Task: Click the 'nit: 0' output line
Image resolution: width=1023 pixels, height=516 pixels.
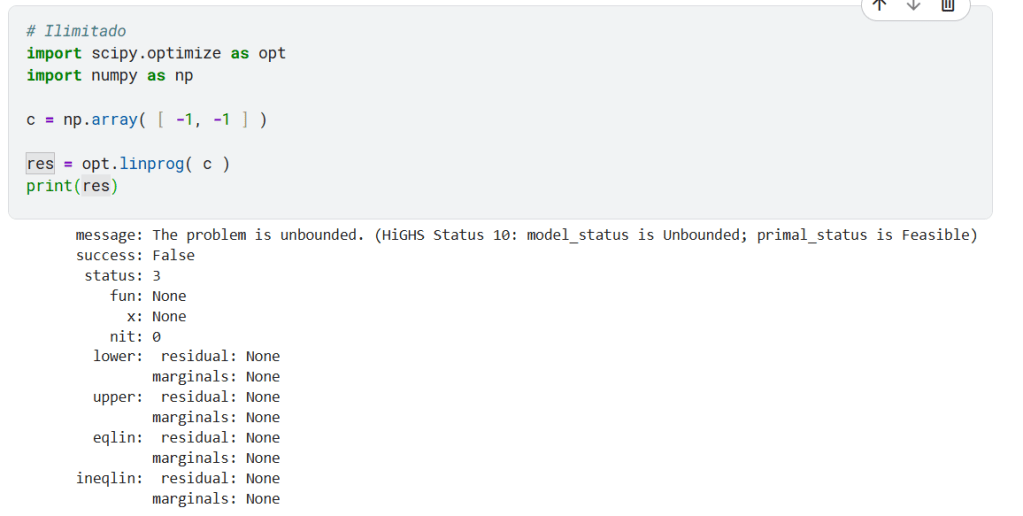Action: pos(135,337)
